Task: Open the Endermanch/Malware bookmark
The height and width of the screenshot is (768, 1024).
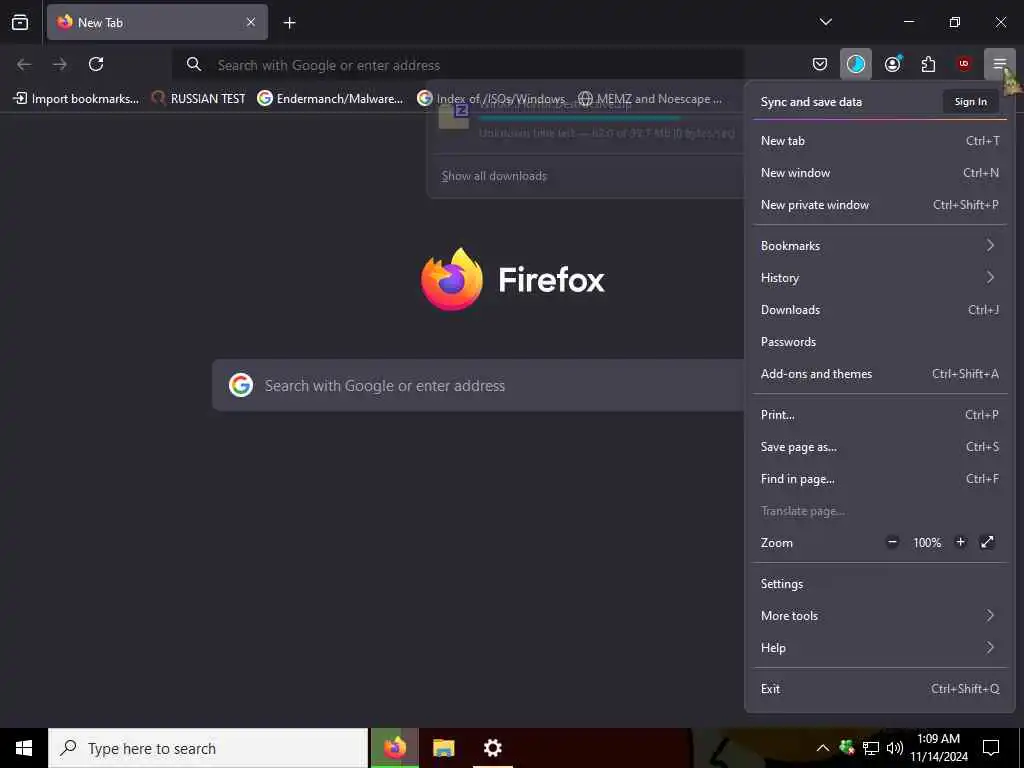Action: point(330,99)
